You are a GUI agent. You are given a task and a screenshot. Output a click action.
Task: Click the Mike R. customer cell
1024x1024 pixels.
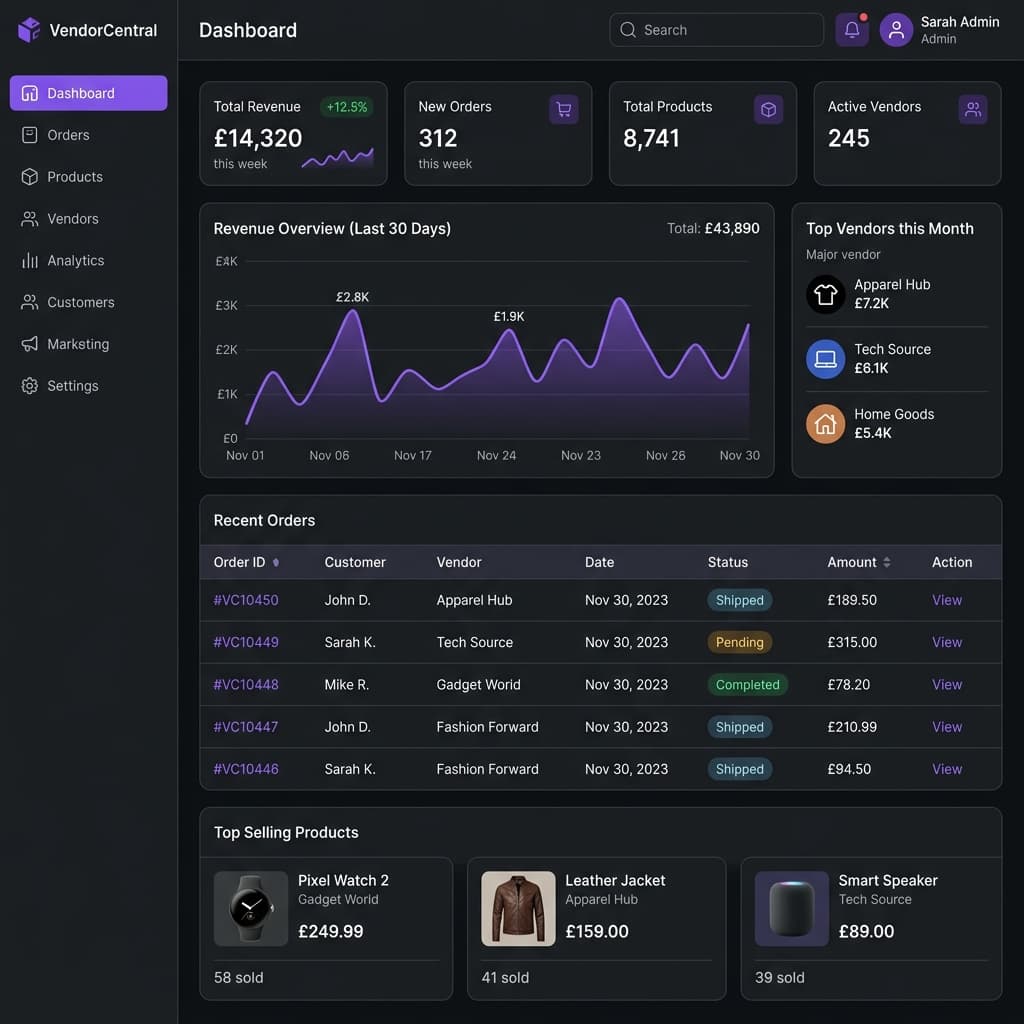(x=347, y=685)
